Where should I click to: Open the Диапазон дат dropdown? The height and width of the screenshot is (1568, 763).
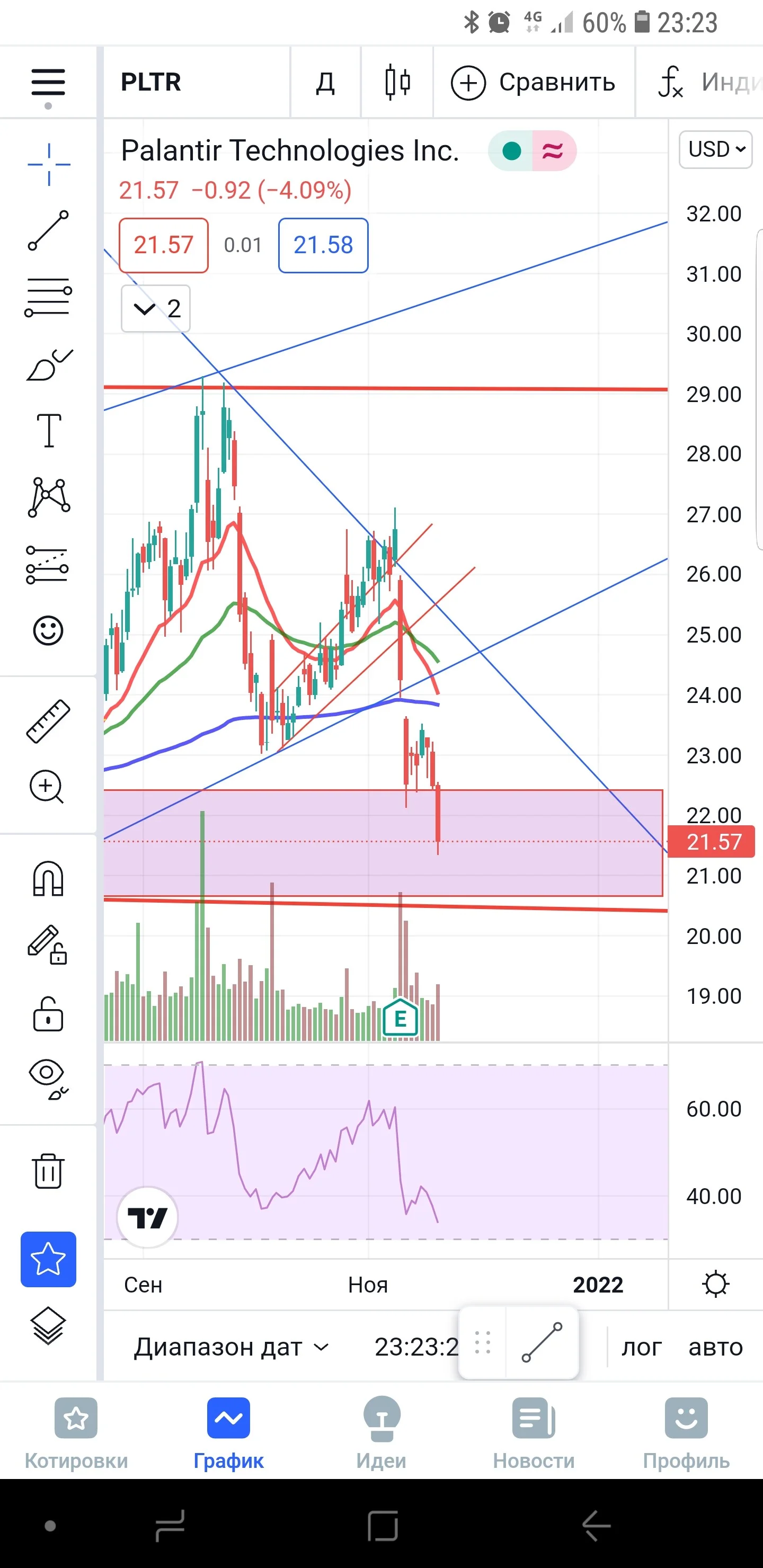pyautogui.click(x=232, y=1347)
